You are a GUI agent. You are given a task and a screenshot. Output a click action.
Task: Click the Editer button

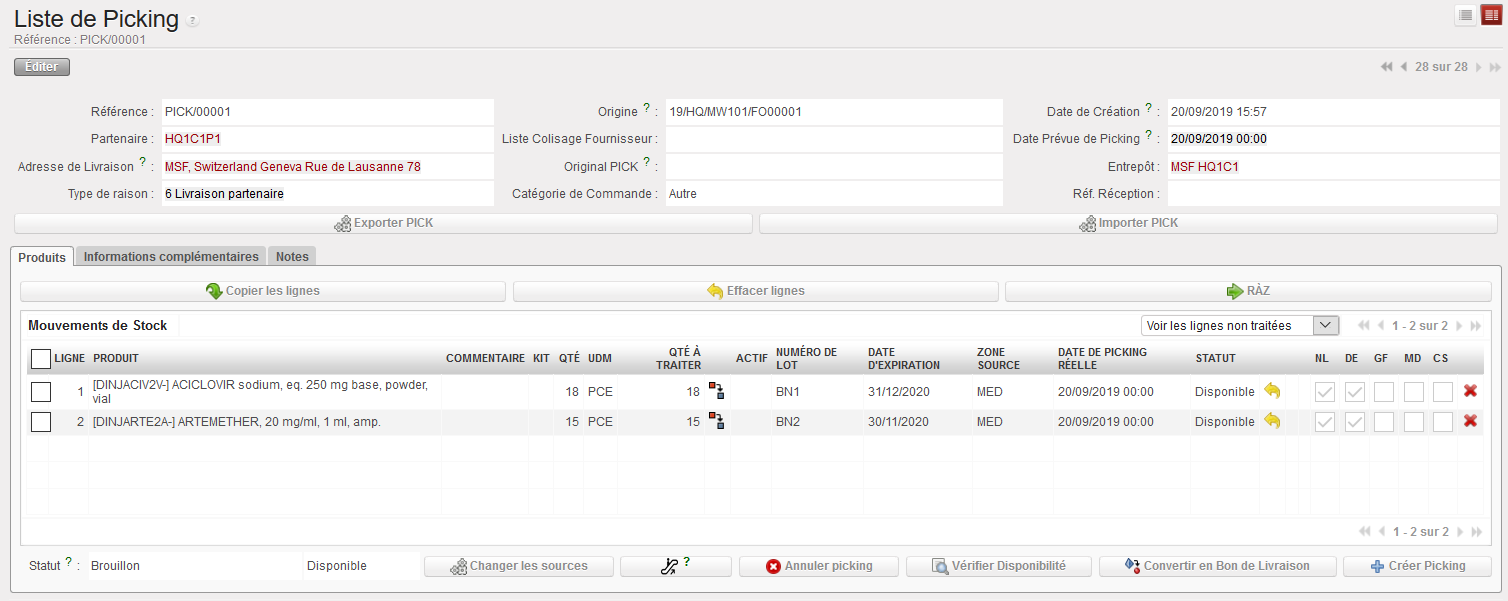42,67
